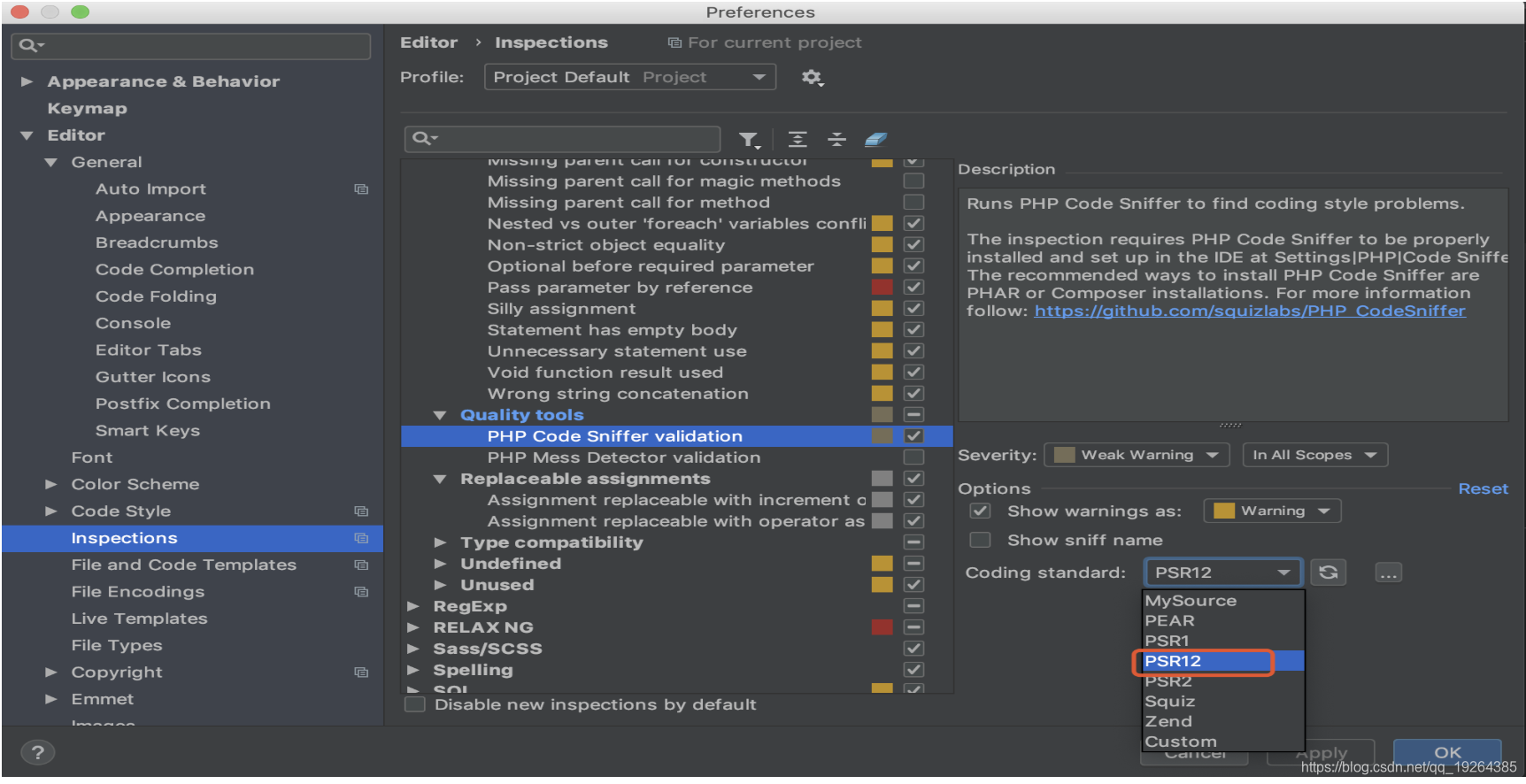This screenshot has height=784, width=1526.
Task: Check Disable new inspections by default
Action: [x=414, y=705]
